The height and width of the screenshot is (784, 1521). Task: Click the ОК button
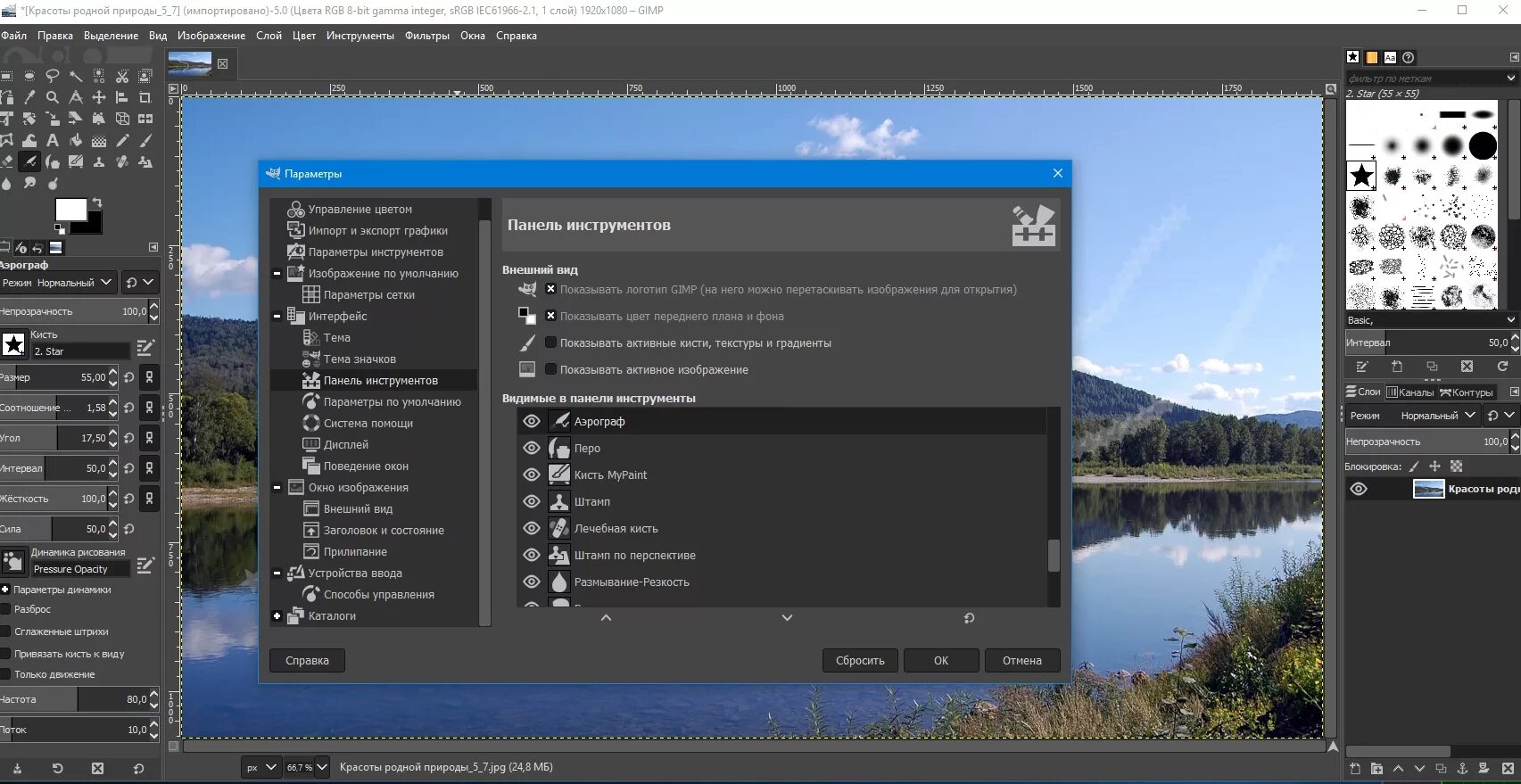941,660
